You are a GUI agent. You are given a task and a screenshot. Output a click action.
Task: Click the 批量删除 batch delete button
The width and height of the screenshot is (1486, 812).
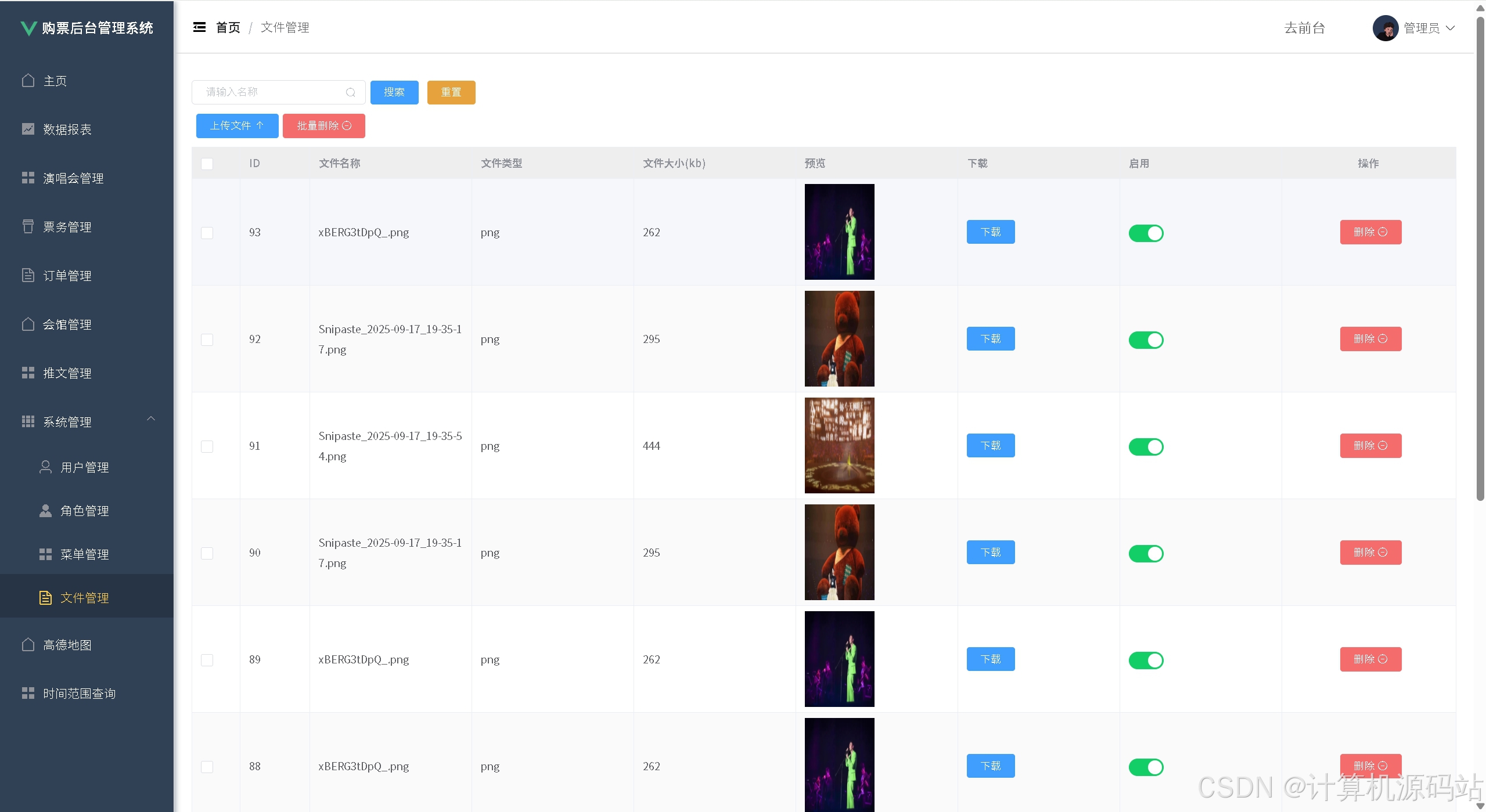tap(324, 126)
